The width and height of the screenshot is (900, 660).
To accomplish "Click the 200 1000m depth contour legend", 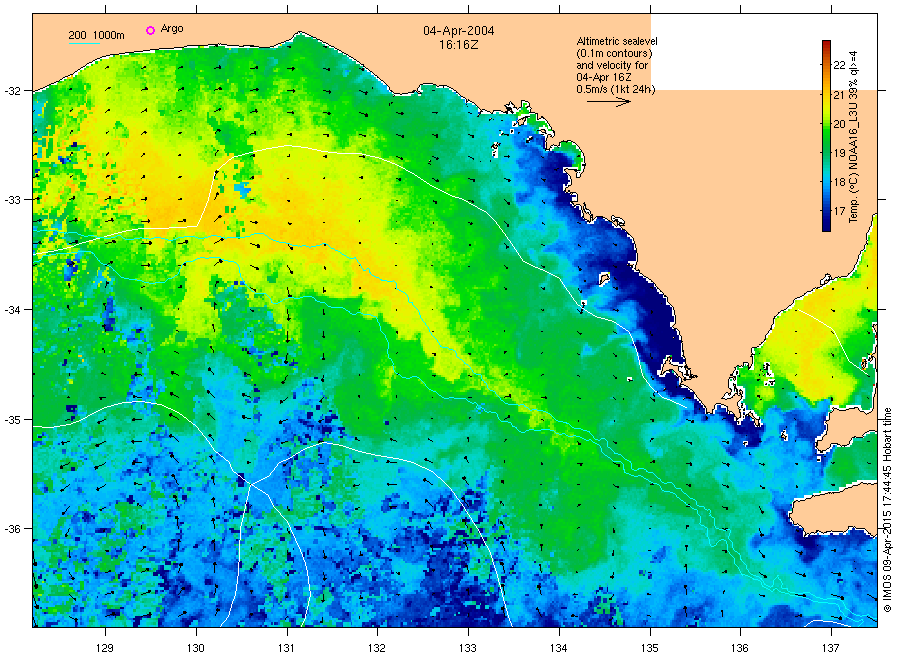I will (x=96, y=35).
